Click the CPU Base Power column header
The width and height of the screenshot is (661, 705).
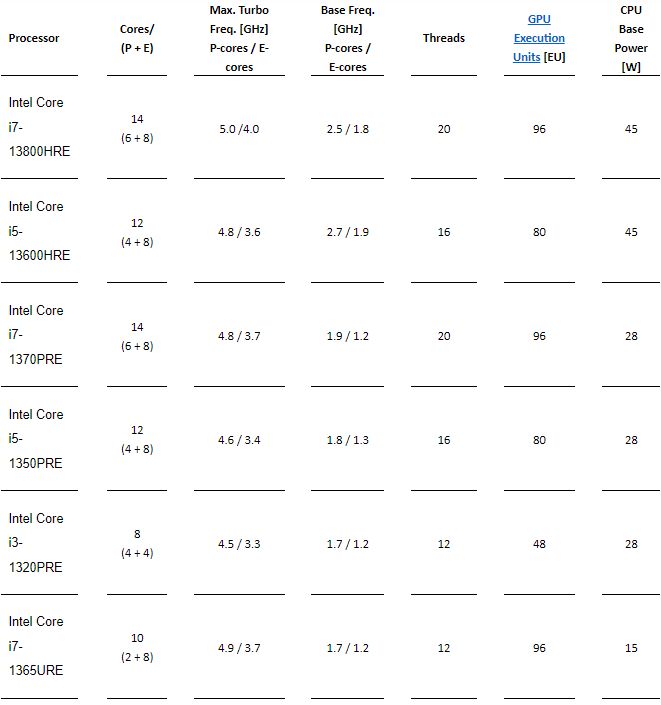pyautogui.click(x=631, y=38)
